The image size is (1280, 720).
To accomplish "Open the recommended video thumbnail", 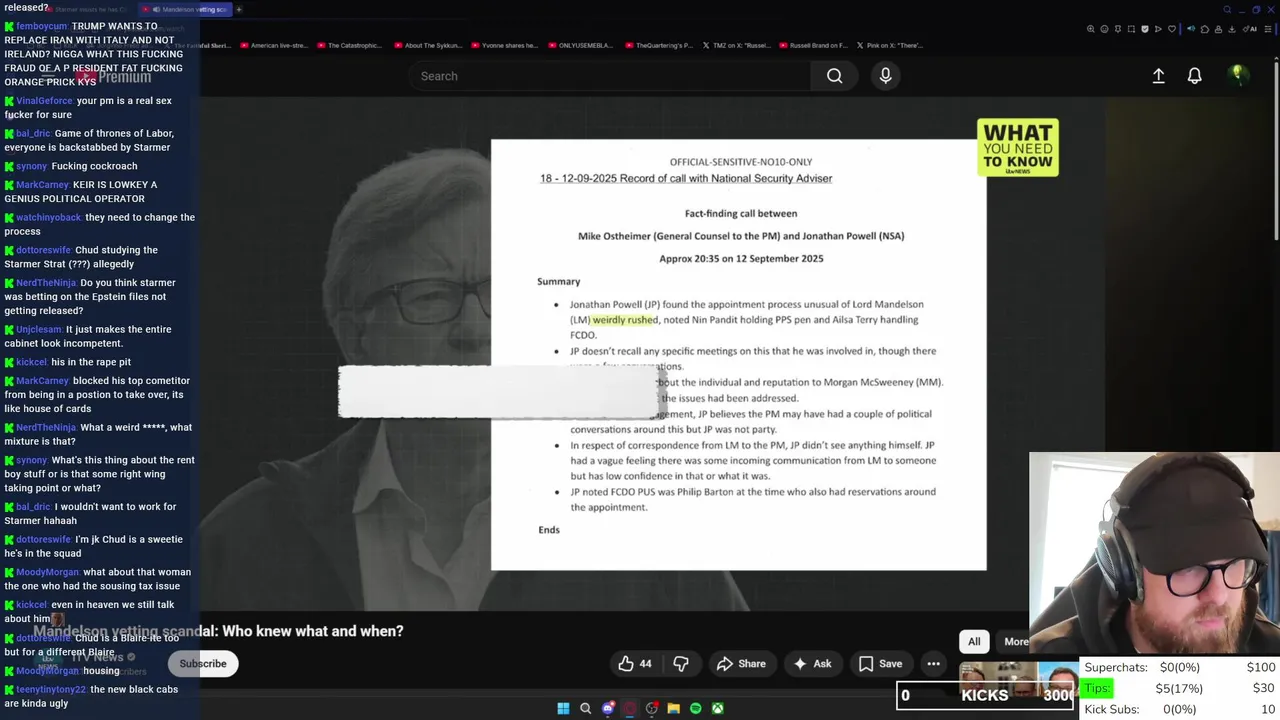I will [x=1018, y=678].
